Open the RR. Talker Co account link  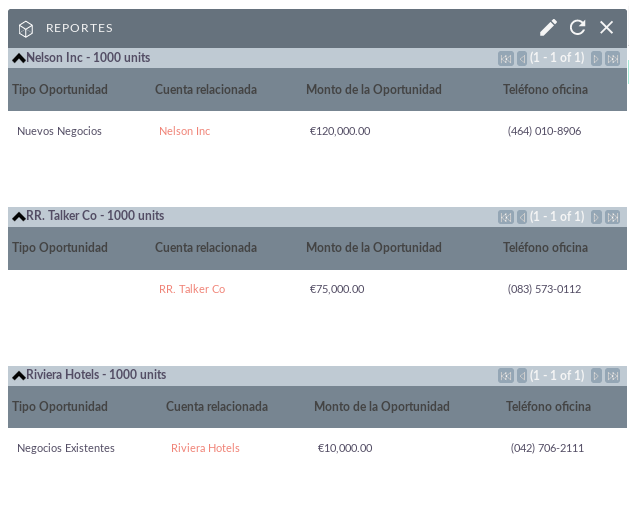click(192, 289)
